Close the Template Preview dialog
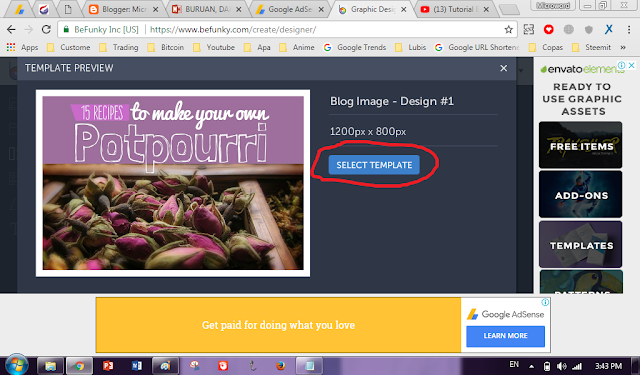This screenshot has width=640, height=375. pyautogui.click(x=504, y=68)
